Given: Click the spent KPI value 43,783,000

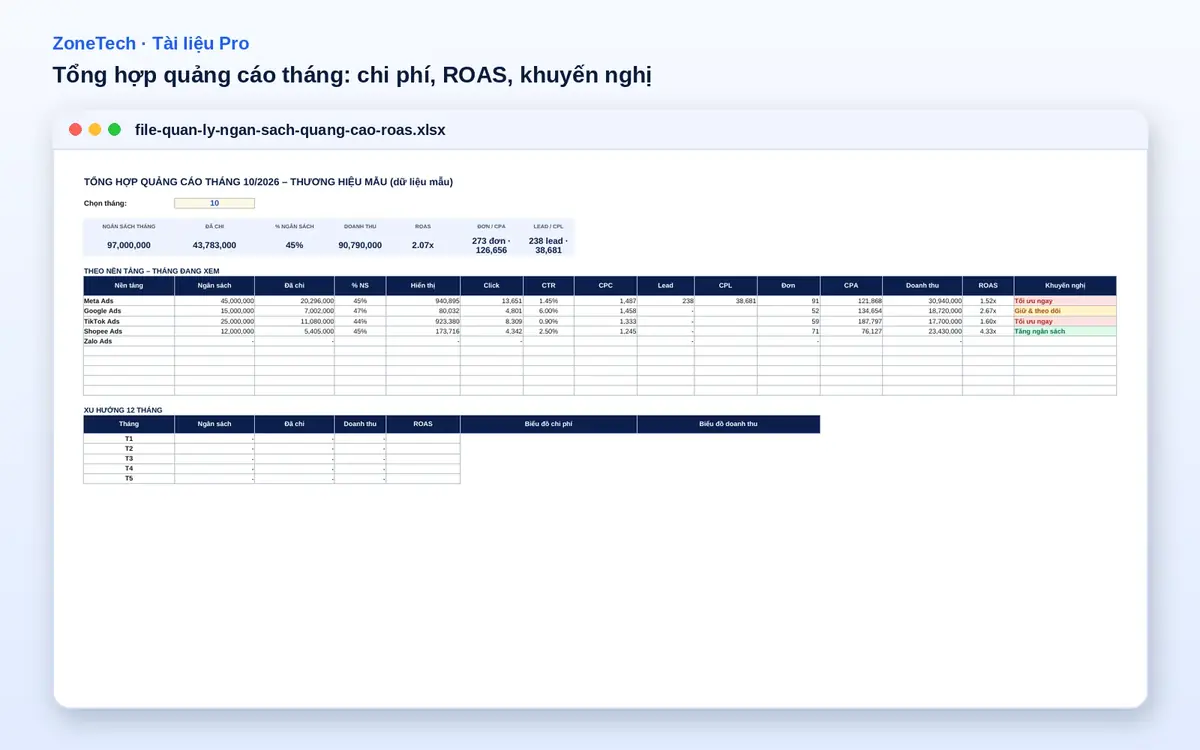Looking at the screenshot, I should [x=214, y=245].
